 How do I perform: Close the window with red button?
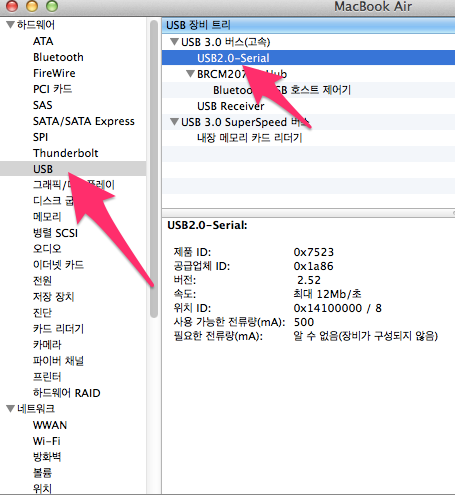12,5
